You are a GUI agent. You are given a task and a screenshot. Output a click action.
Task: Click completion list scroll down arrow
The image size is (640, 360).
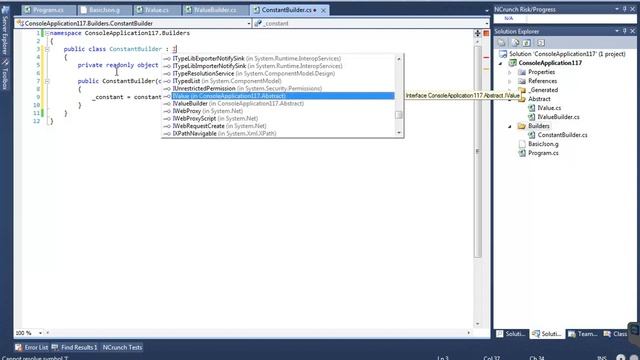pos(399,132)
